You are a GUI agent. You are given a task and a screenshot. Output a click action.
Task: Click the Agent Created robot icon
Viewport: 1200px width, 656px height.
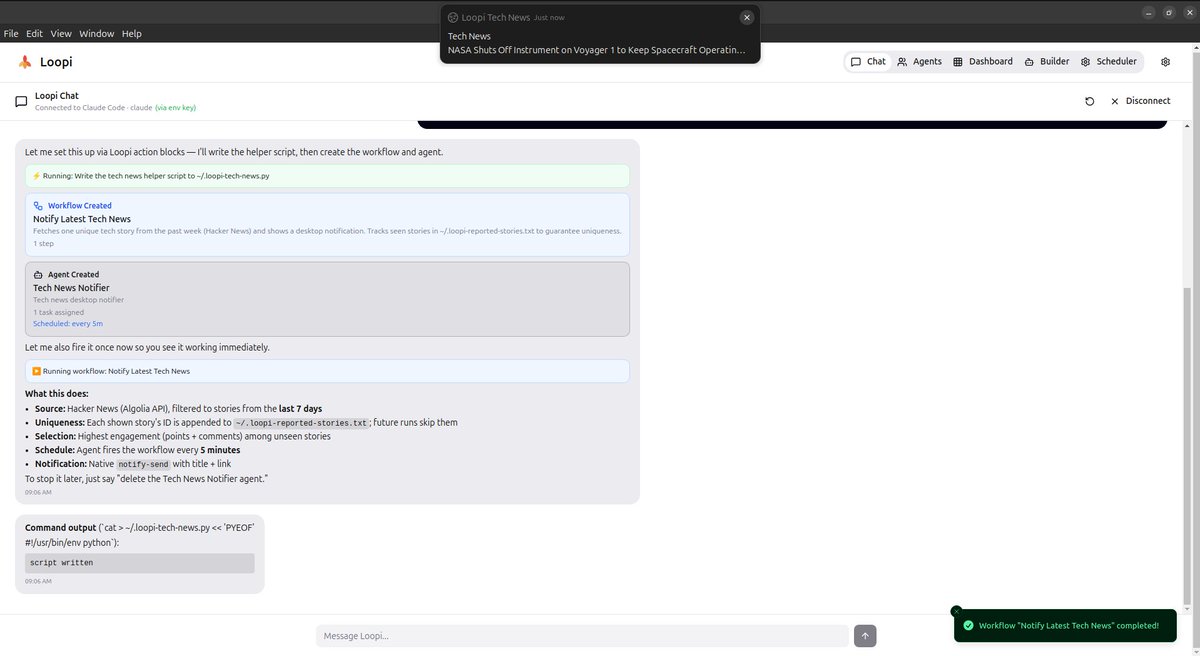[38, 274]
